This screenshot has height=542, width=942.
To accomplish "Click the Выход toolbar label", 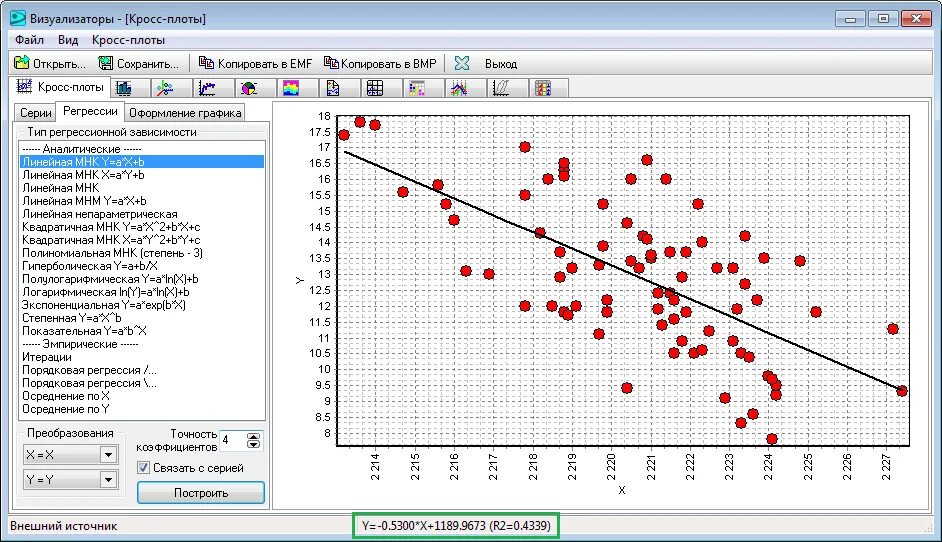I will [501, 64].
